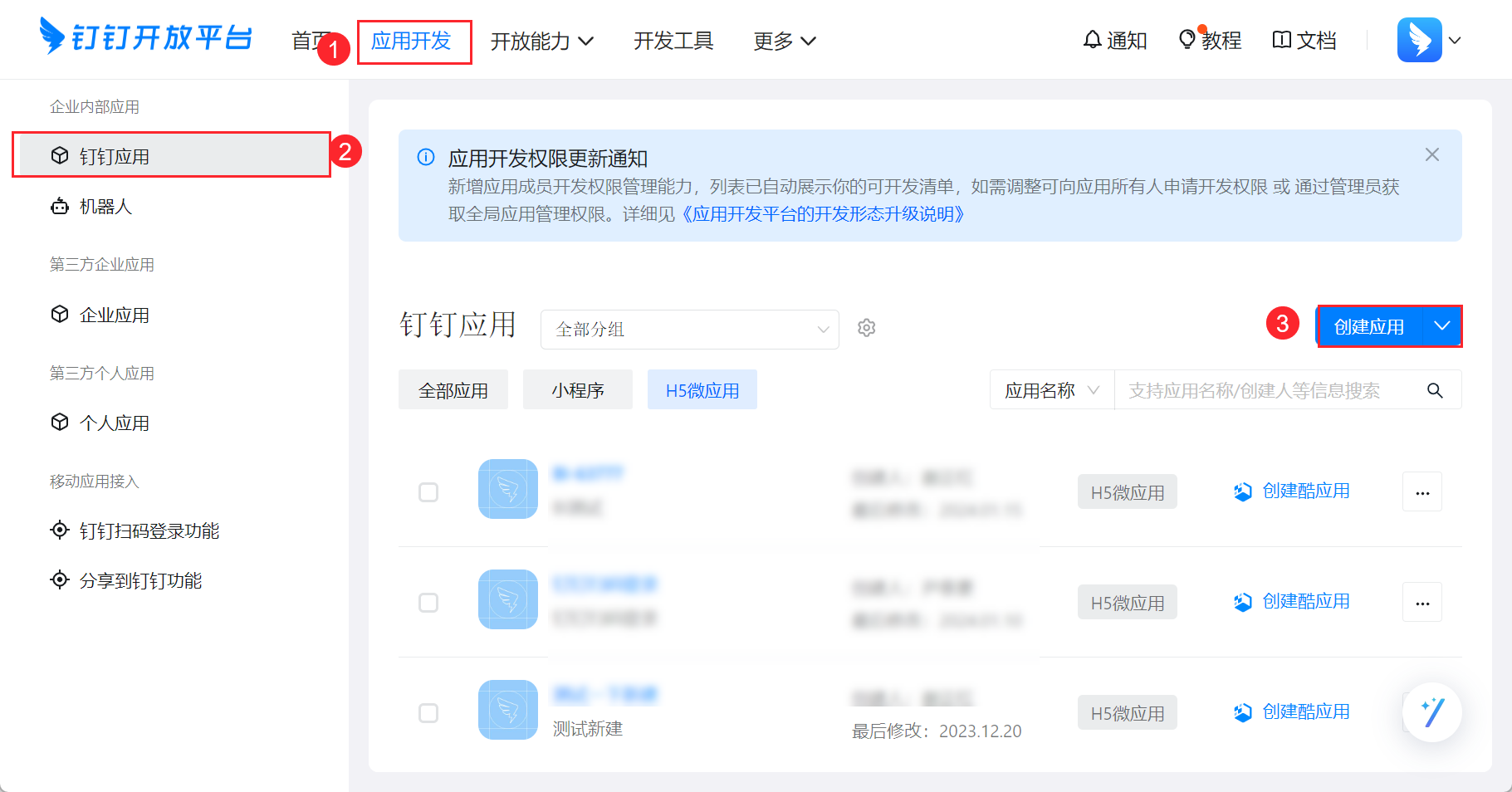Expand the 开放能力 menu

[542, 41]
